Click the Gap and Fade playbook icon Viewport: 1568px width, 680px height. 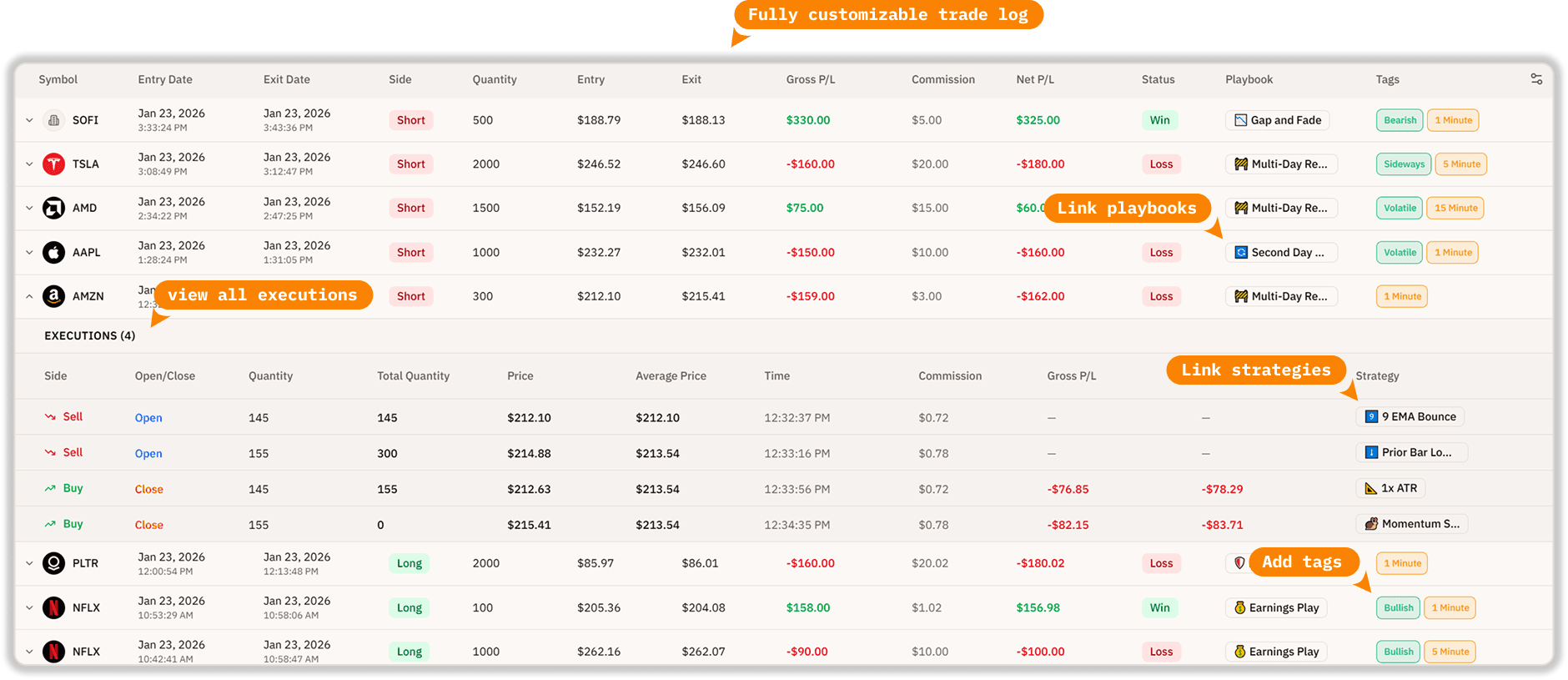point(1240,120)
